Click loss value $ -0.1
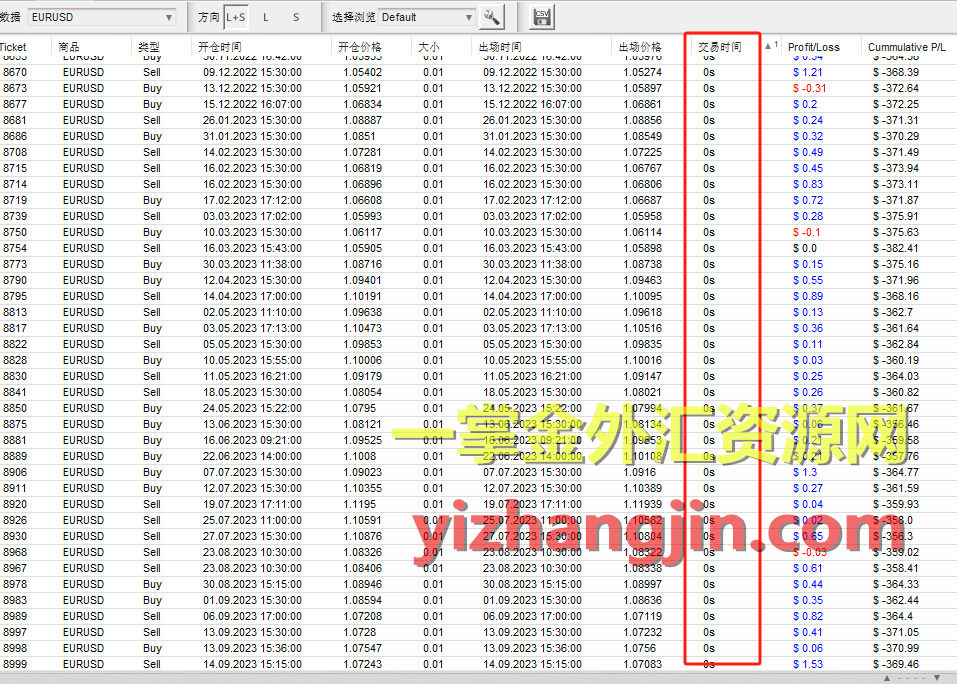The height and width of the screenshot is (684, 957). point(806,232)
